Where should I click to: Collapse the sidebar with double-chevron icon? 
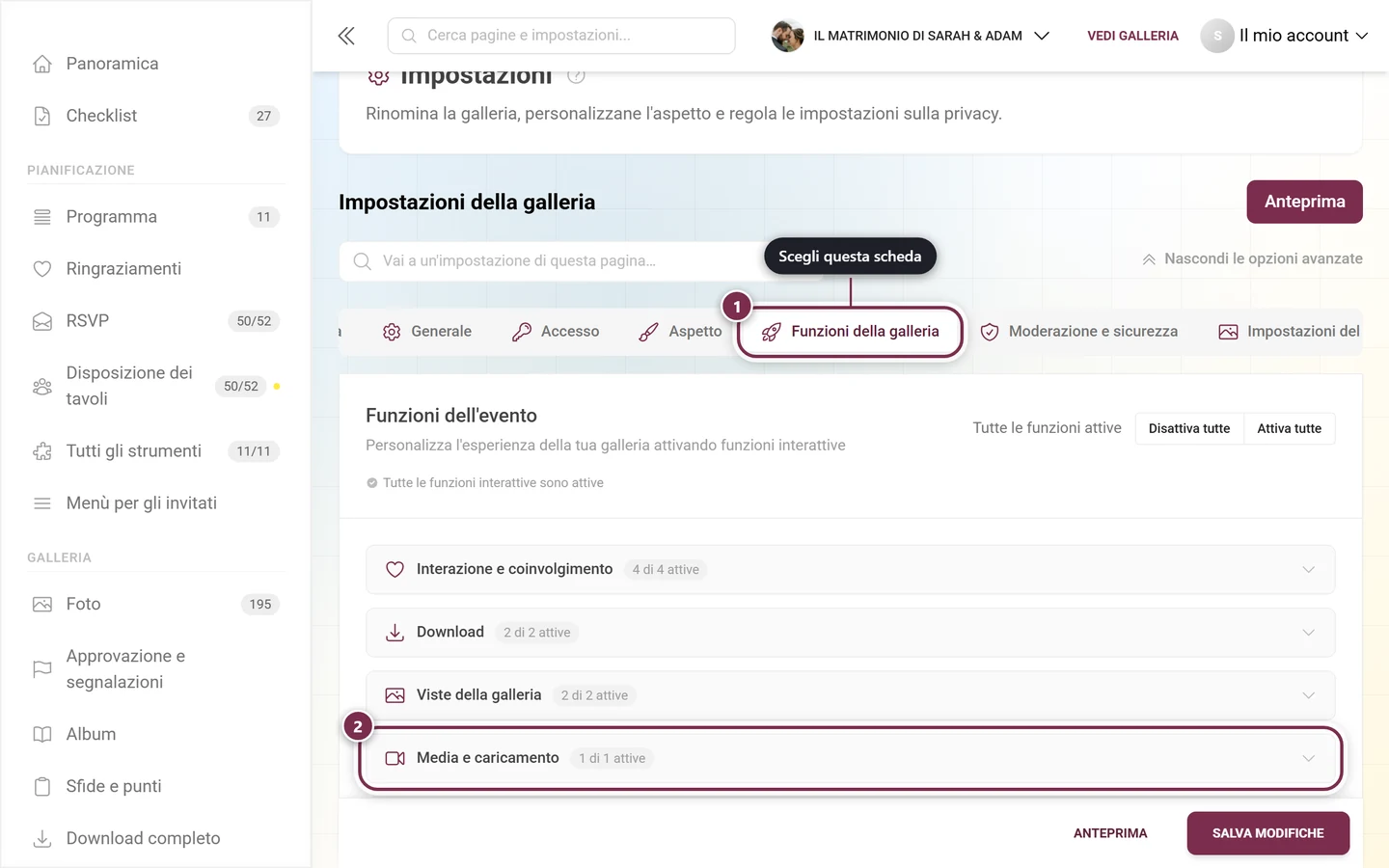click(x=346, y=36)
